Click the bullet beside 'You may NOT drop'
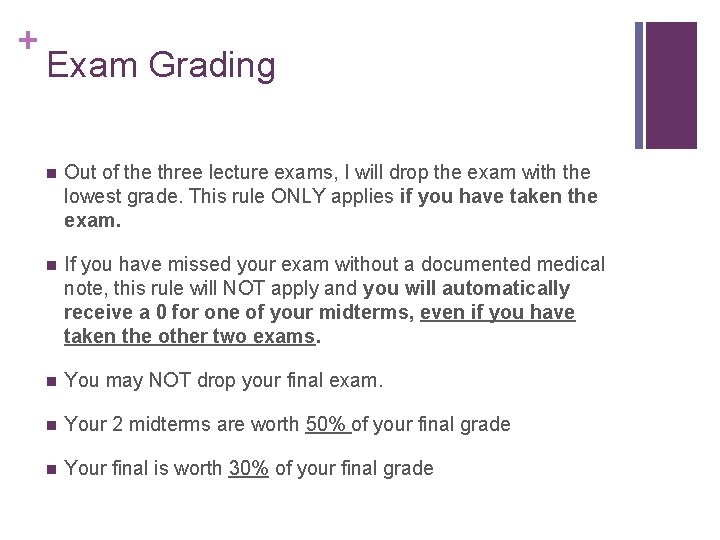The width and height of the screenshot is (720, 540). pos(51,381)
